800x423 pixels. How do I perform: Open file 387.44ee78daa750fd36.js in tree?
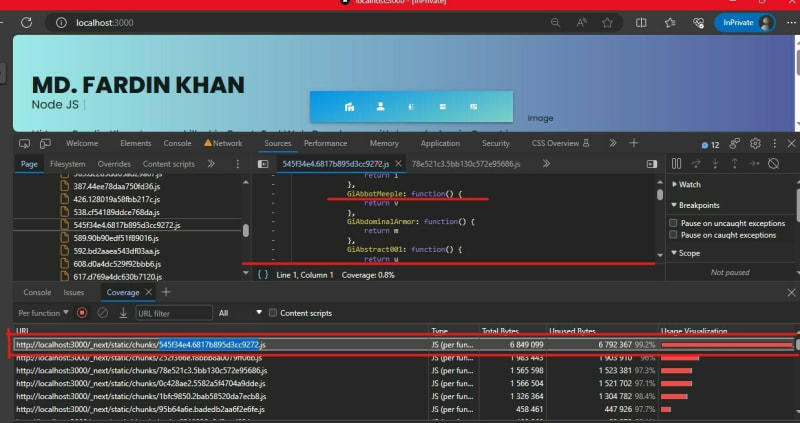[116, 186]
